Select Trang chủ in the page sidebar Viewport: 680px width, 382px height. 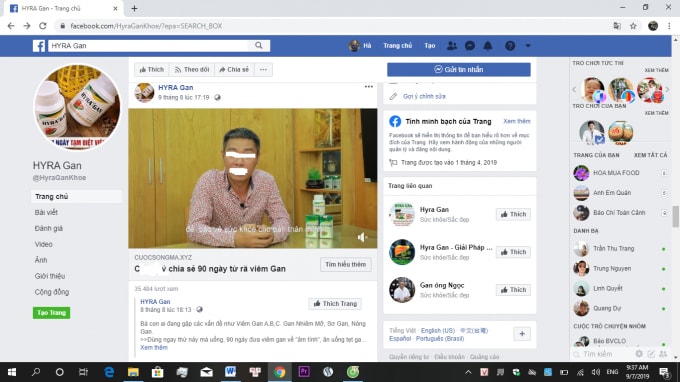tap(76, 196)
